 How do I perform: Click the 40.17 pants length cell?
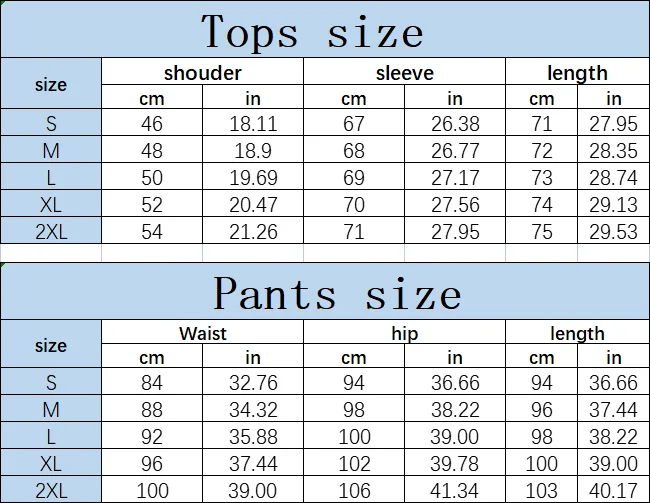pyautogui.click(x=613, y=491)
